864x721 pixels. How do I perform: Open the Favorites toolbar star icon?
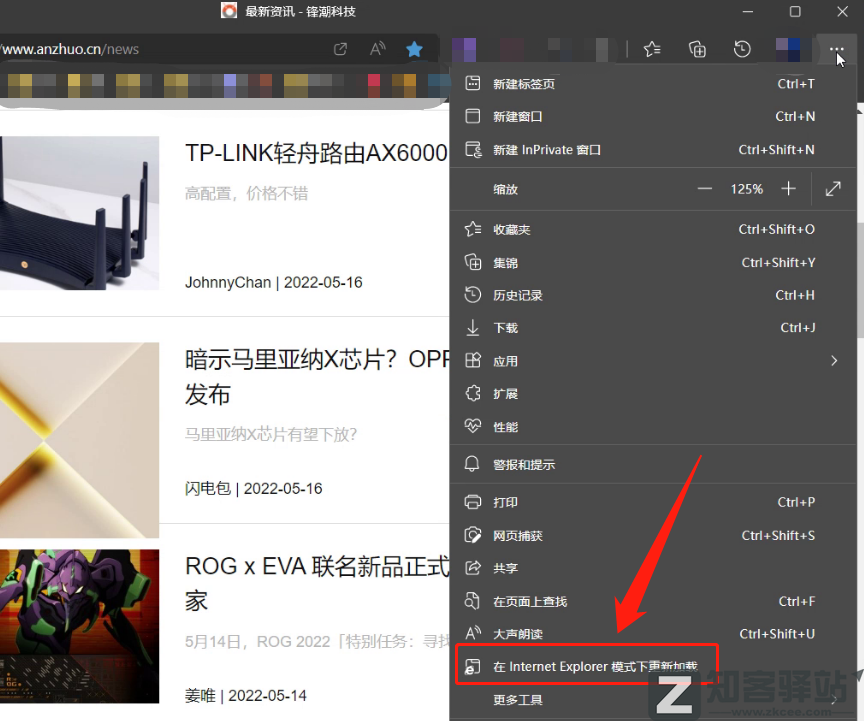coord(654,48)
